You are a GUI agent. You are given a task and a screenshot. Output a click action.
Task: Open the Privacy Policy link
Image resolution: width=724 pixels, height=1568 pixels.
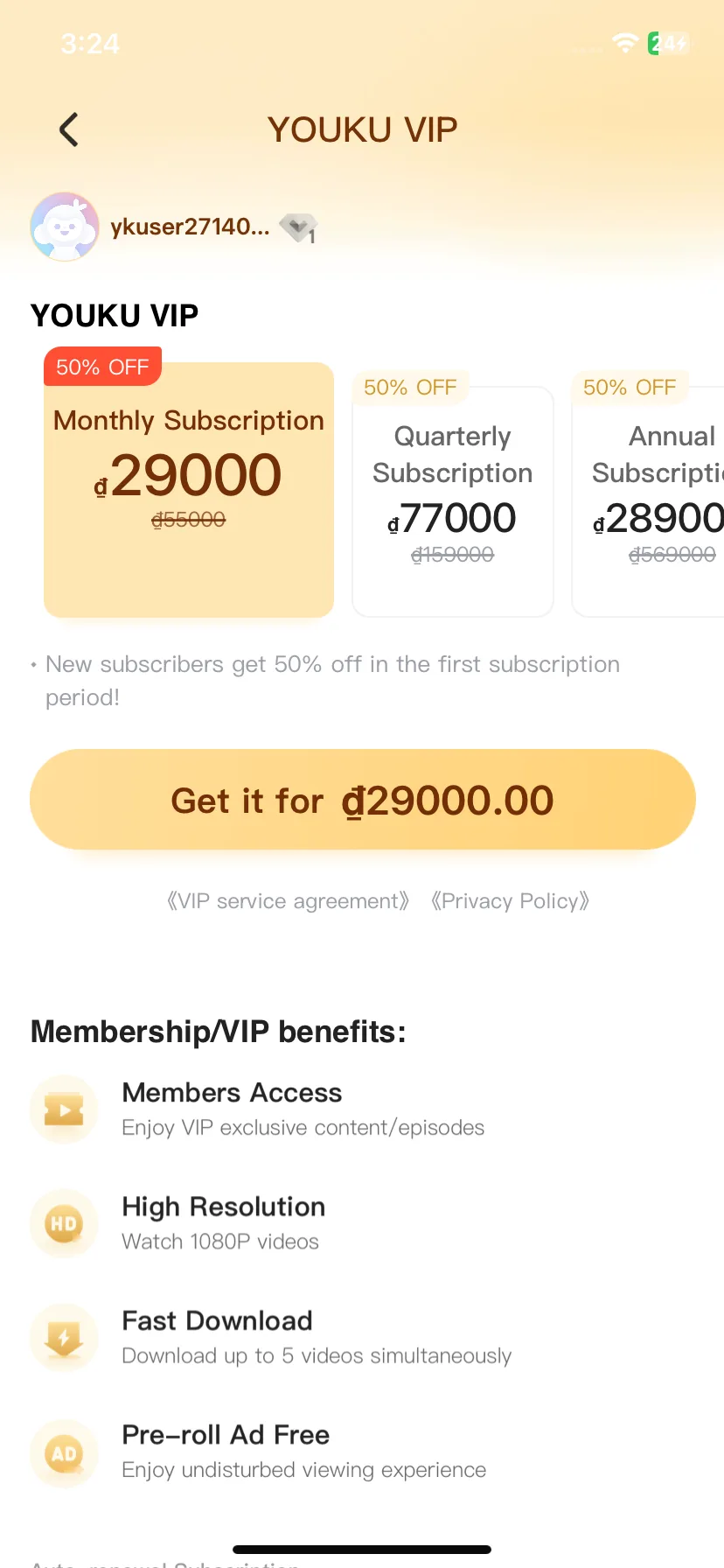(510, 901)
